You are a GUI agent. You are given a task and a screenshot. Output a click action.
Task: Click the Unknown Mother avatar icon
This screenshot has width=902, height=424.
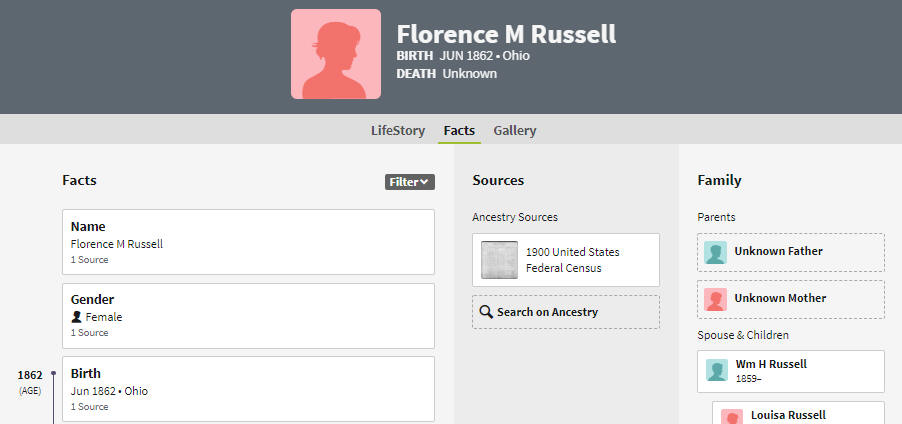[x=715, y=299]
